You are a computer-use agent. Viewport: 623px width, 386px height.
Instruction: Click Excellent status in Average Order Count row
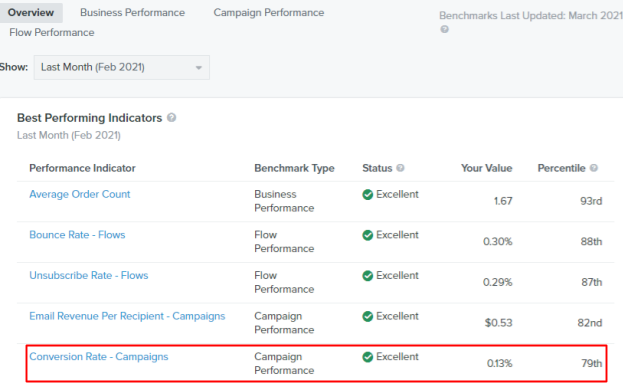tap(397, 194)
